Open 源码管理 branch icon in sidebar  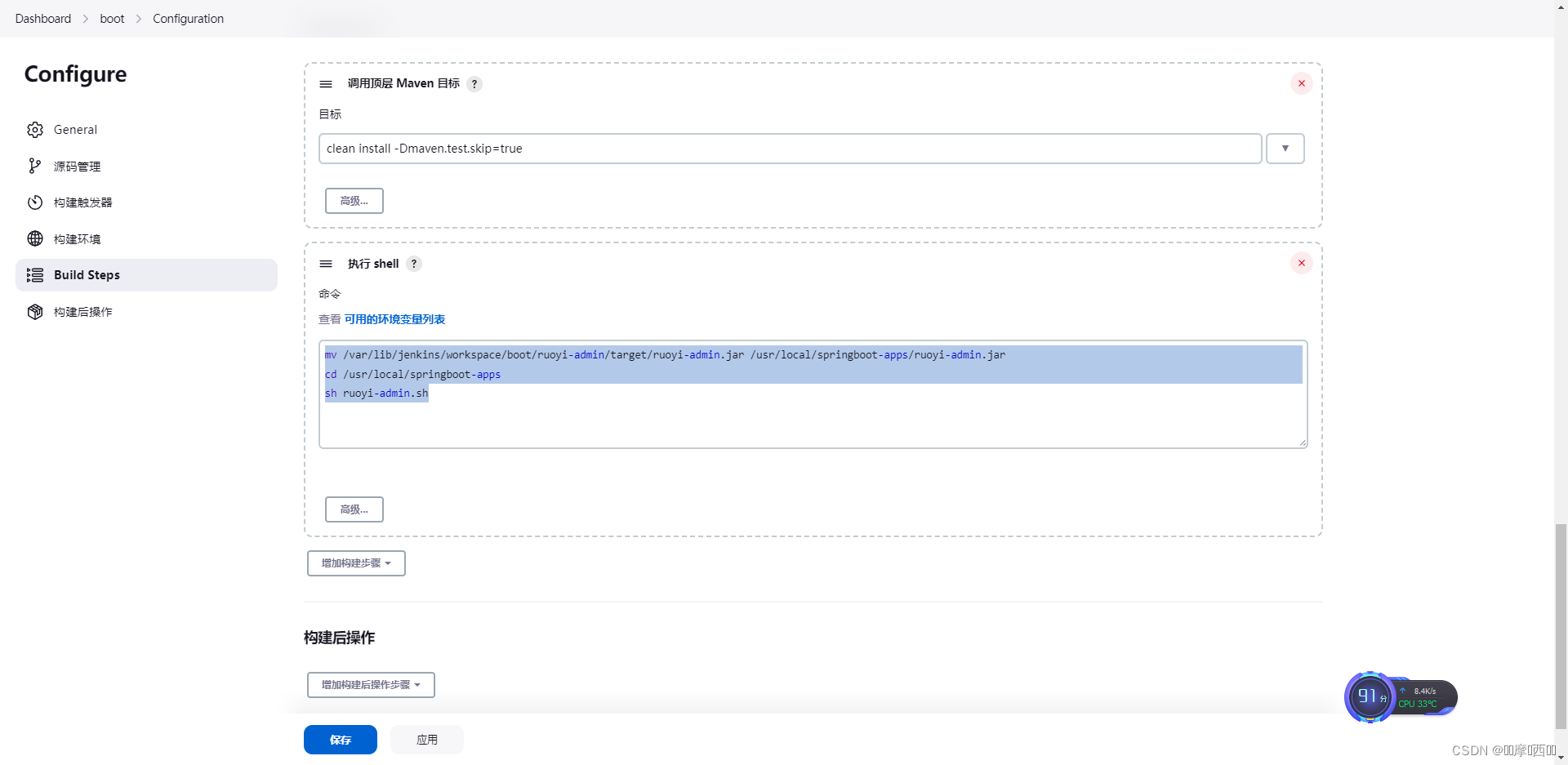tap(35, 167)
